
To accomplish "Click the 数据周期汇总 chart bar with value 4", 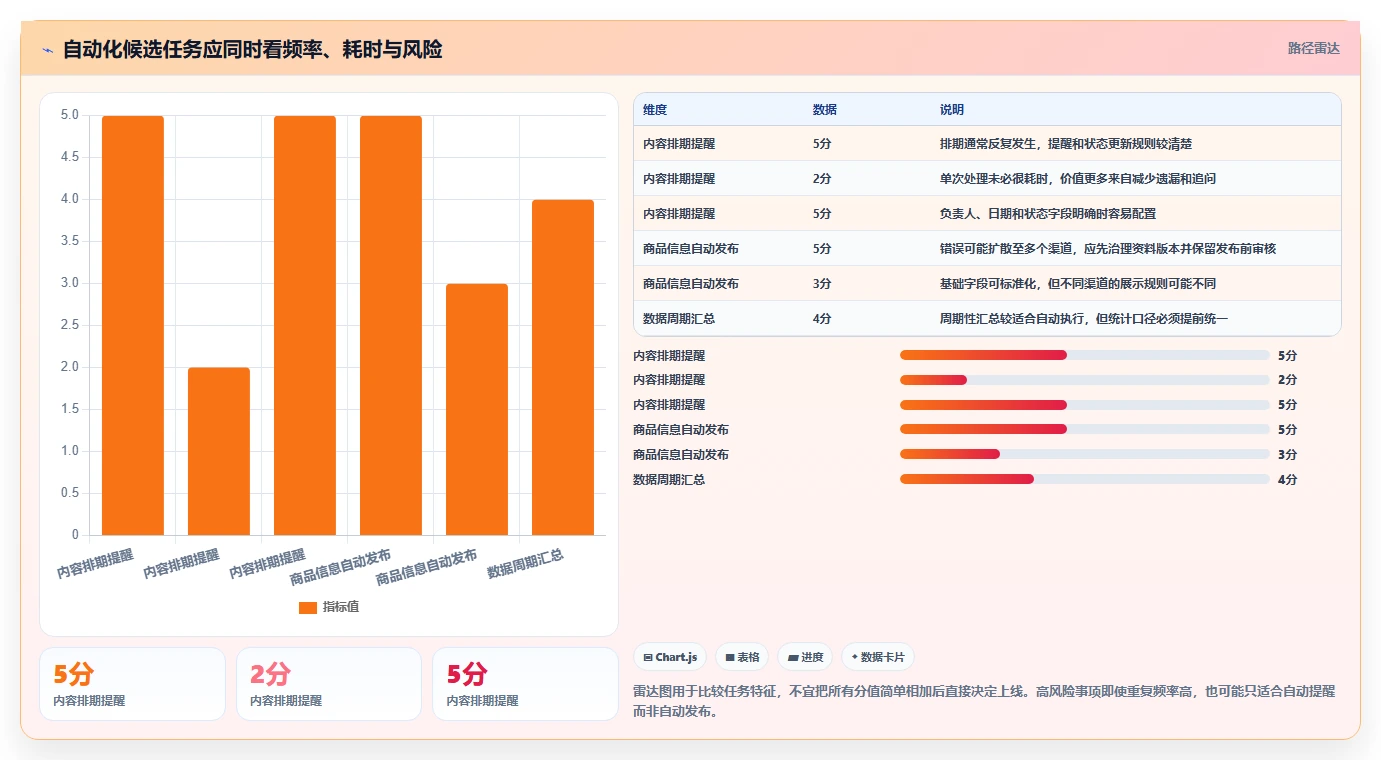I will pos(563,367).
